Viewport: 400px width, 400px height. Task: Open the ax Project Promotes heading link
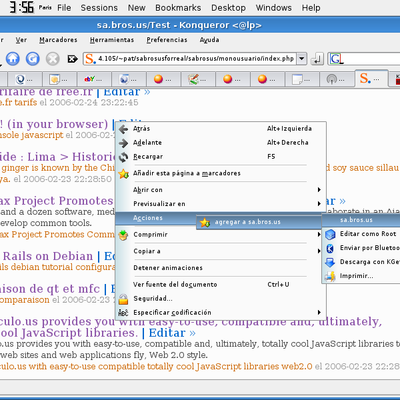coord(57,201)
